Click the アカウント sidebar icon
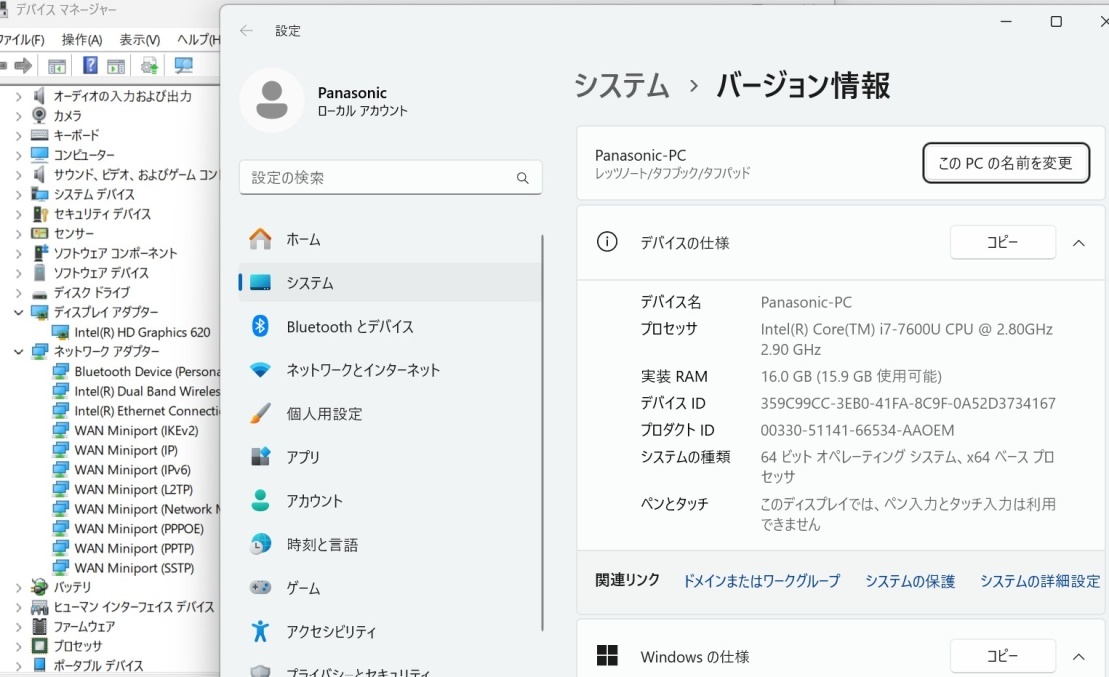Screen dimensions: 1109x677 (260, 501)
